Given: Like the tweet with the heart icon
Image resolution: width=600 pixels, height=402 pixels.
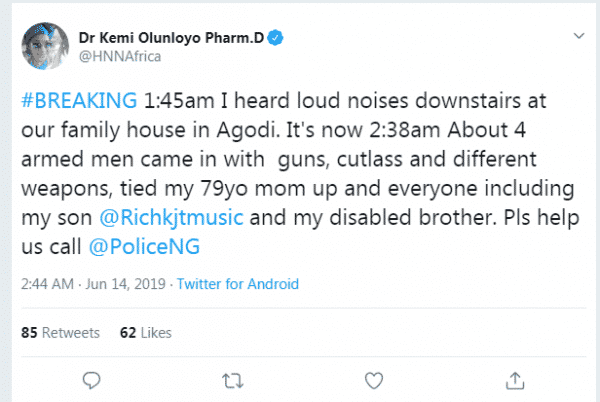Looking at the screenshot, I should 374,379.
